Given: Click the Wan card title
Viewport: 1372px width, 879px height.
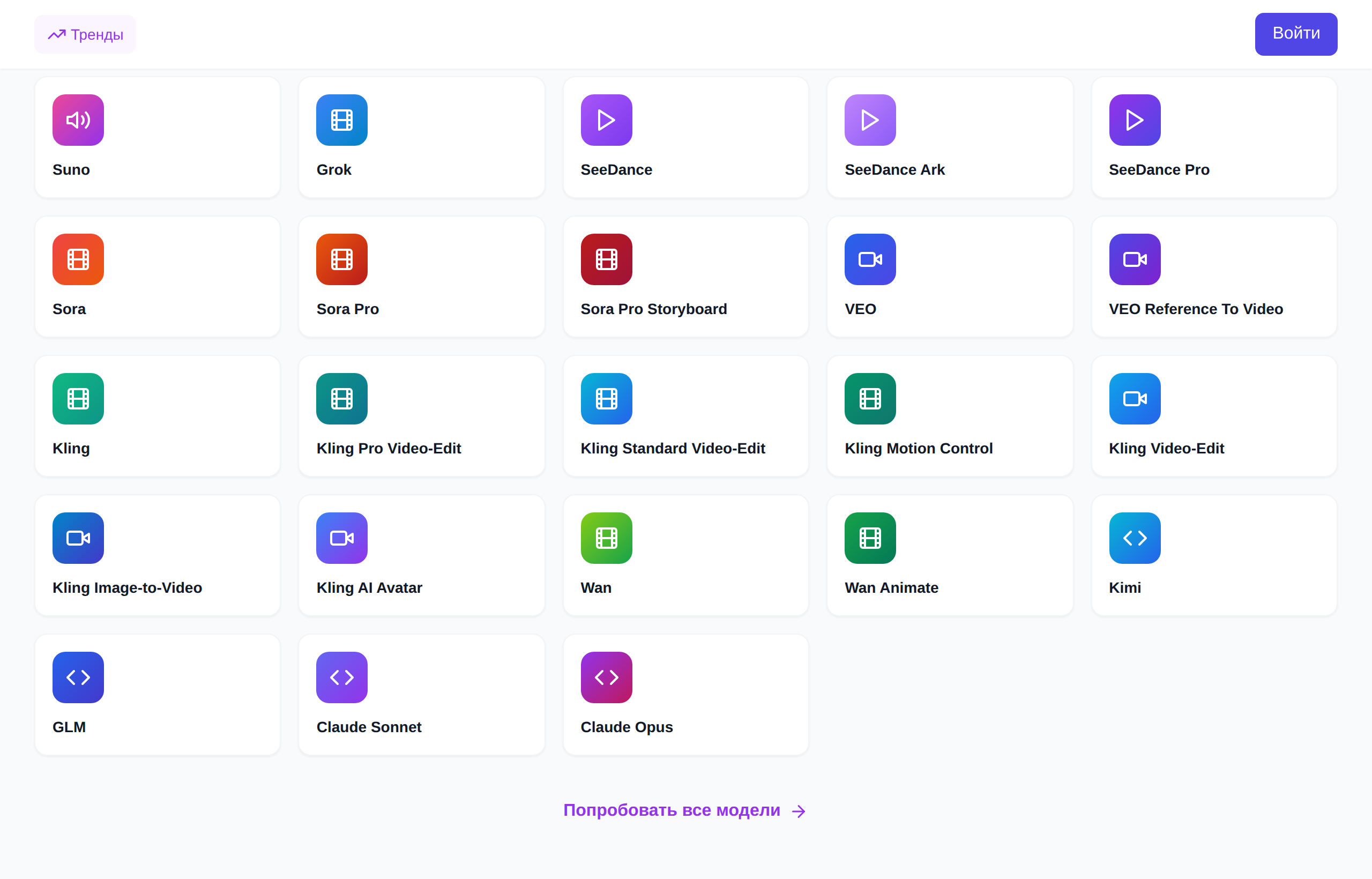Looking at the screenshot, I should 596,587.
